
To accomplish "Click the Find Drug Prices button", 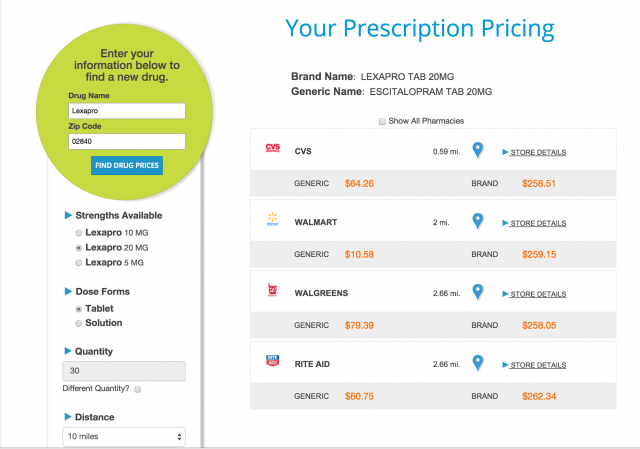I will [127, 165].
